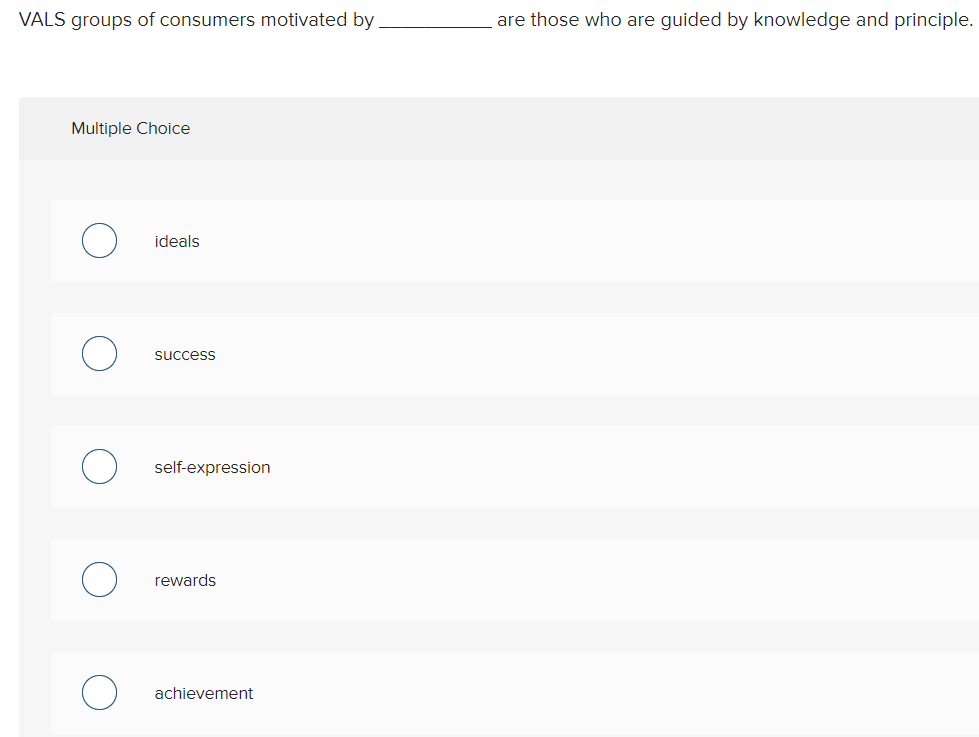Image resolution: width=979 pixels, height=737 pixels.
Task: Click the "rewards" answer text
Action: pyautogui.click(x=185, y=580)
